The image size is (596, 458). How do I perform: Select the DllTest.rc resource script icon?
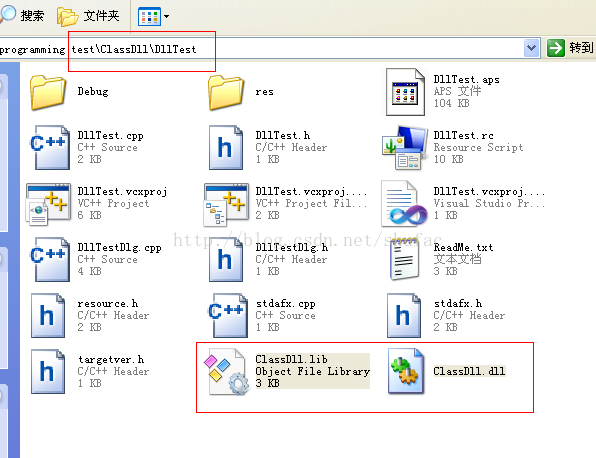pos(405,147)
